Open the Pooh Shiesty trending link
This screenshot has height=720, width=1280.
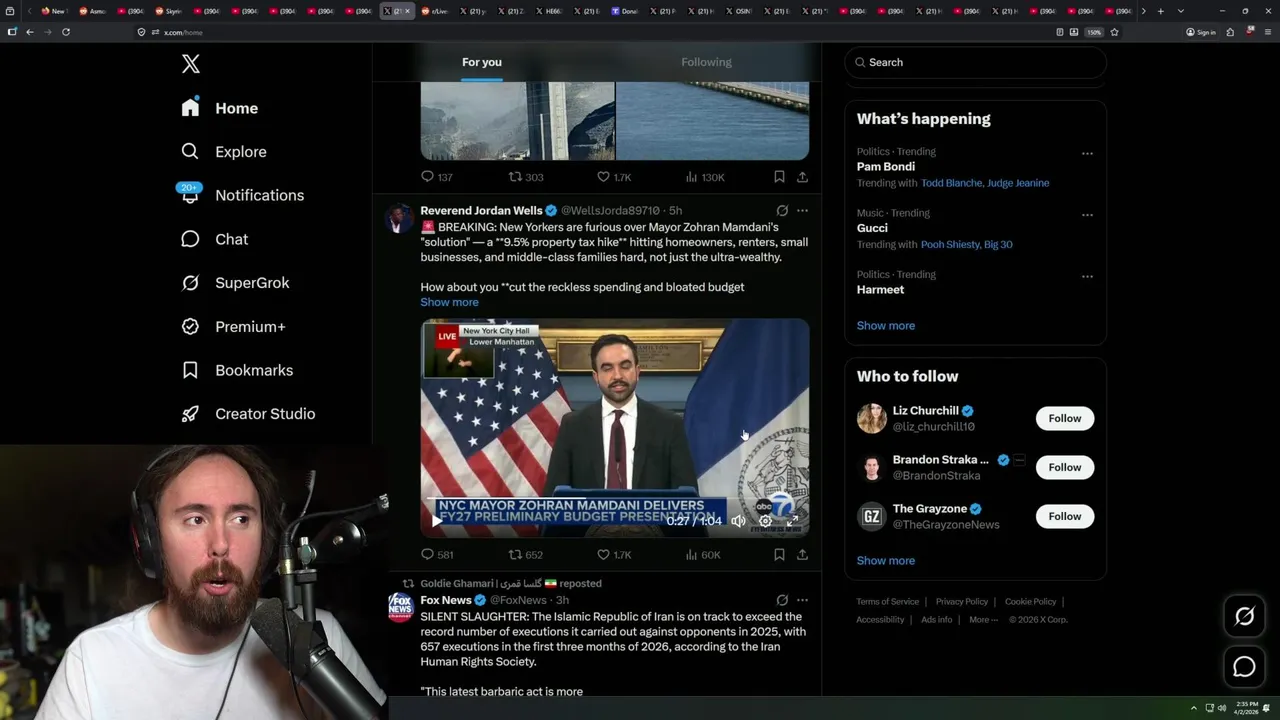949,244
